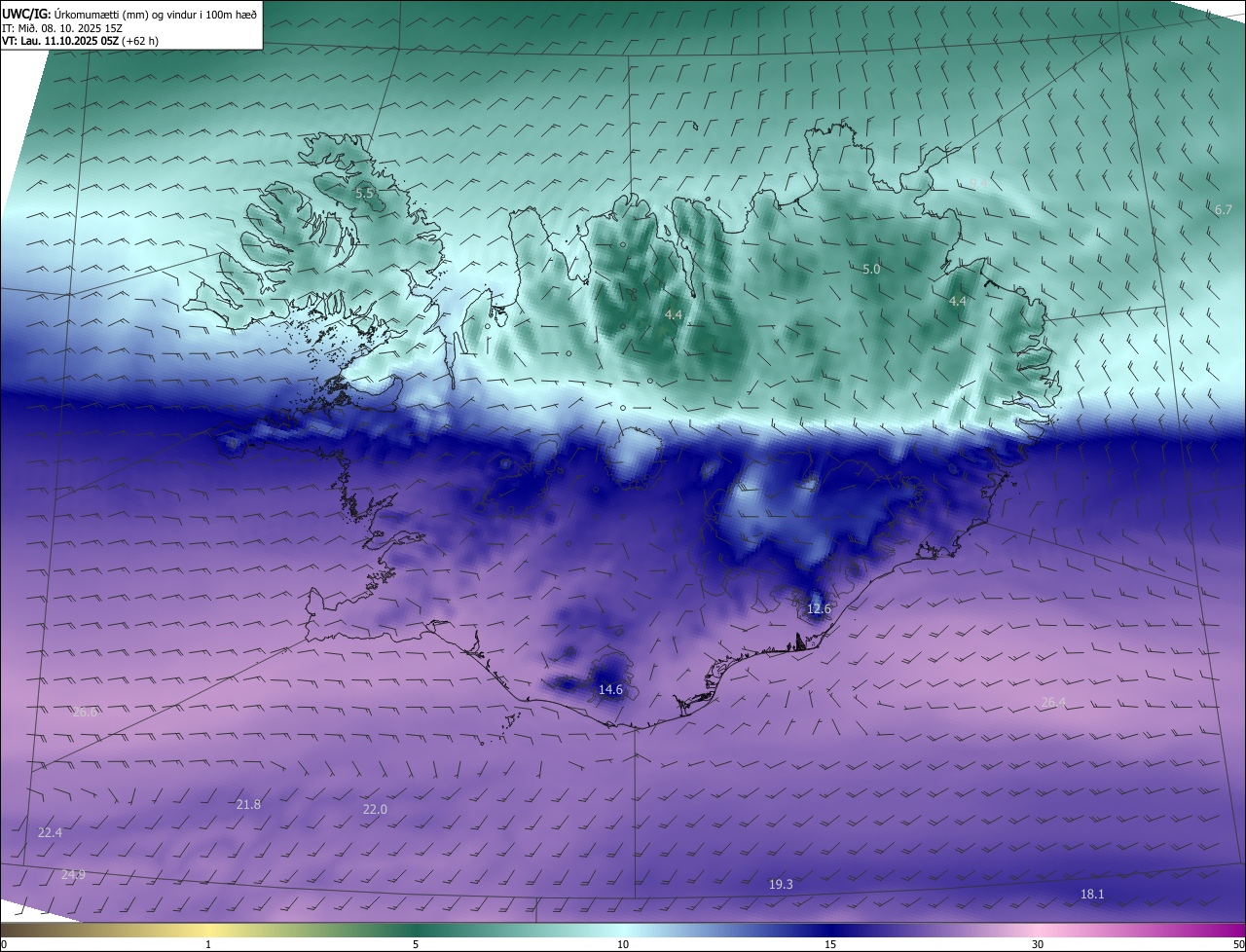Click the 6.7 value label on the map
The image size is (1246, 952).
click(1224, 209)
